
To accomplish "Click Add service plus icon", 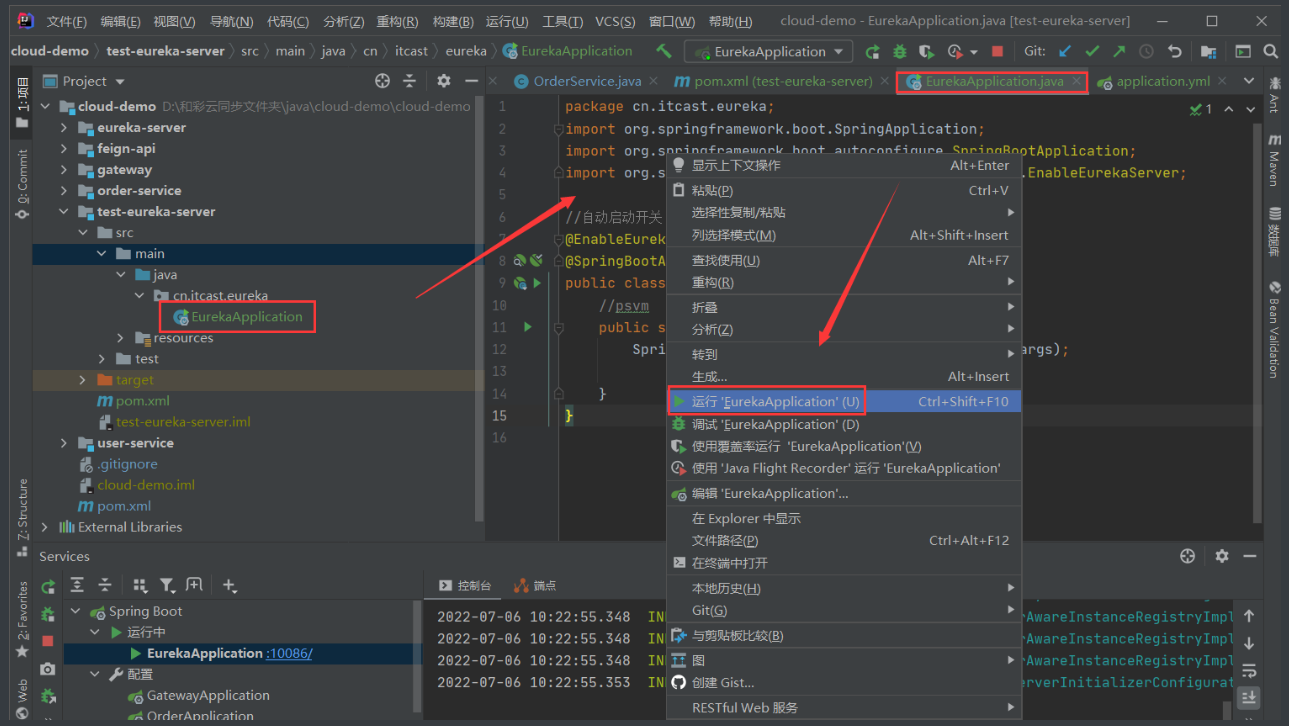I will coord(229,585).
